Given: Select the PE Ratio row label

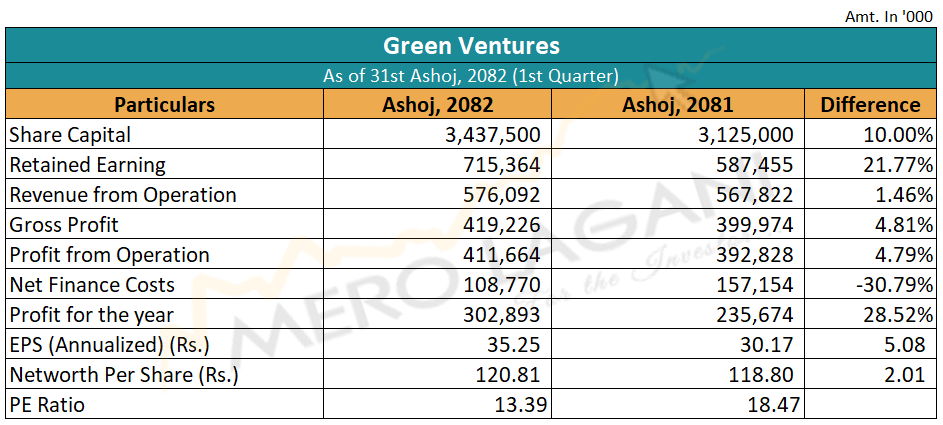Looking at the screenshot, I should pos(48,405).
